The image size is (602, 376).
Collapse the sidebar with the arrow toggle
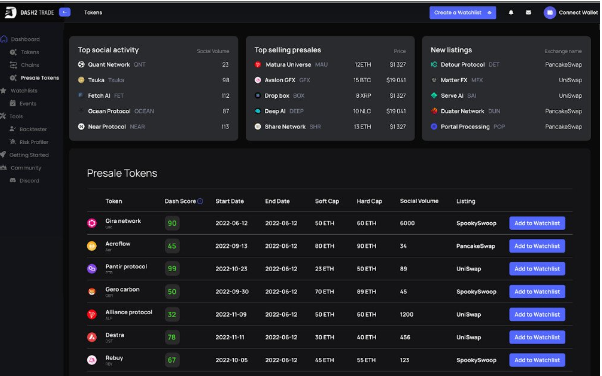65,12
